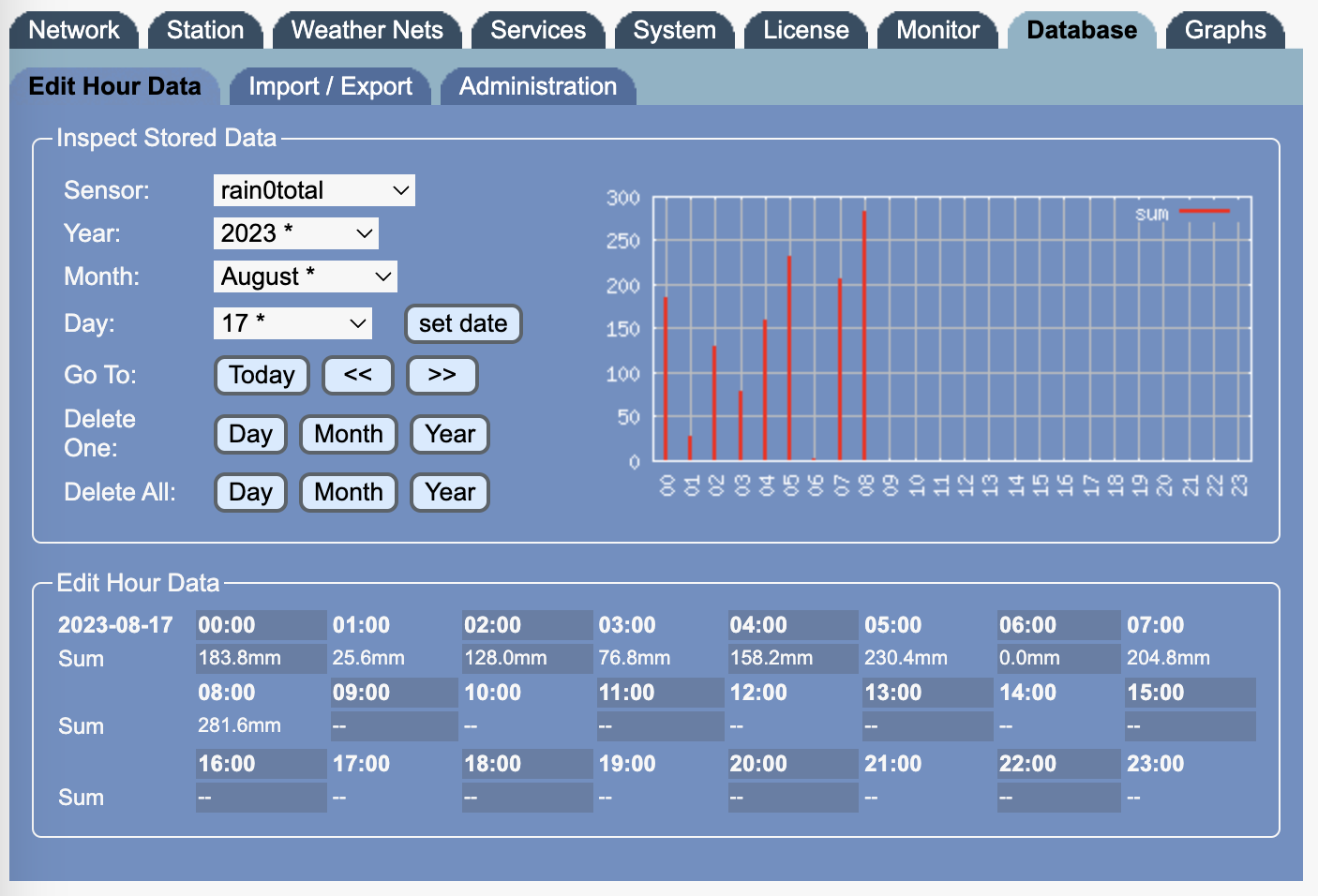Click Delete All Day button
This screenshot has height=896, width=1318.
click(250, 492)
